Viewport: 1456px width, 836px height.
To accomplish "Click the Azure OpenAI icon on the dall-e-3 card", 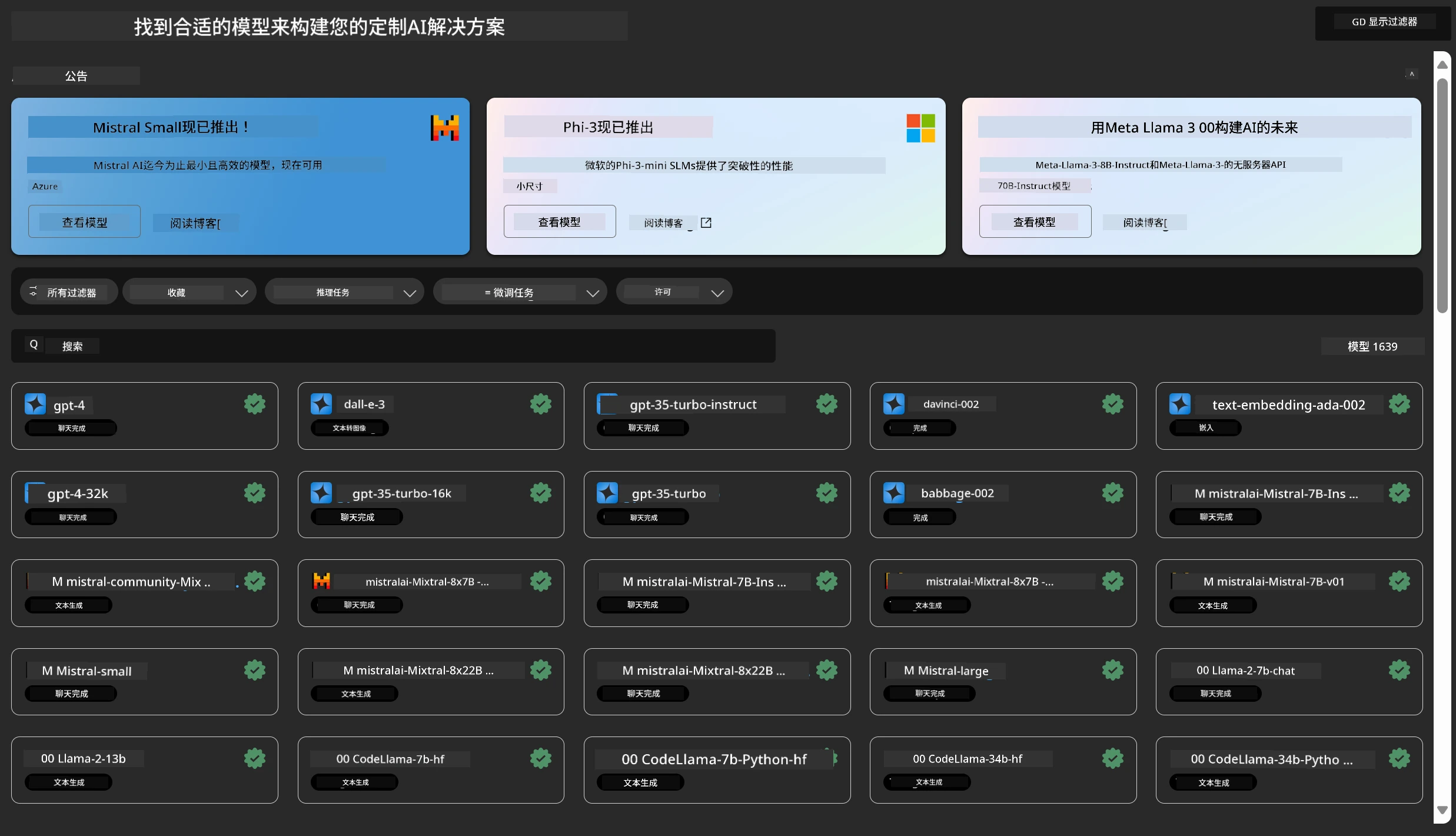I will tap(321, 404).
